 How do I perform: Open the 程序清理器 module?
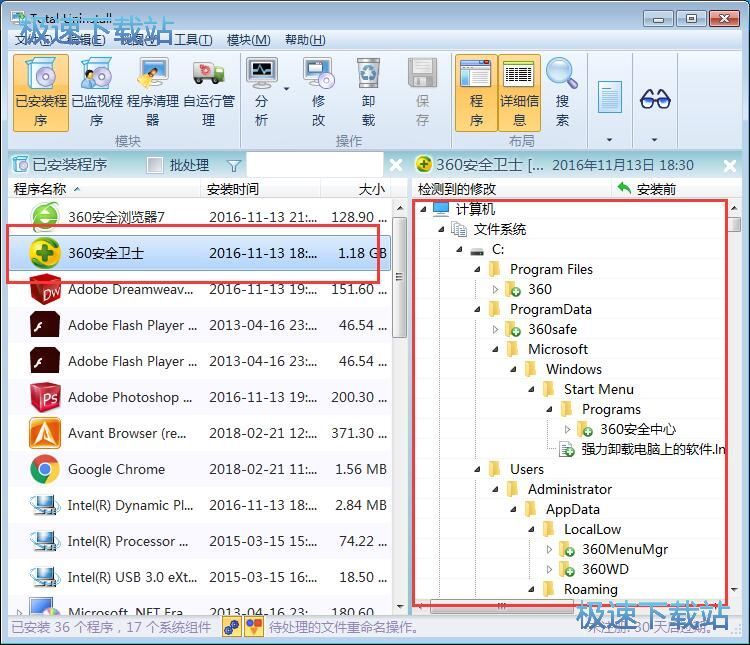point(153,92)
